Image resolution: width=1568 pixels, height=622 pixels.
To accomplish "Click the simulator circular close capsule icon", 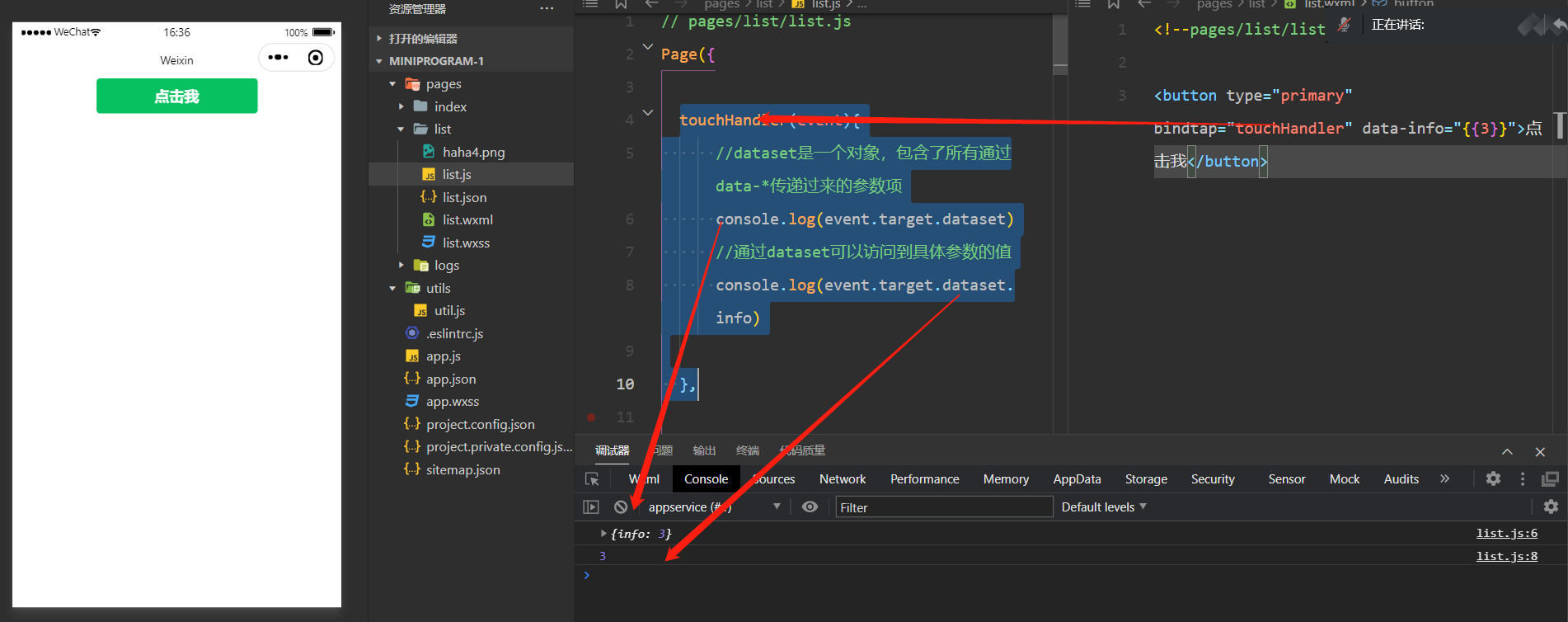I will [315, 58].
